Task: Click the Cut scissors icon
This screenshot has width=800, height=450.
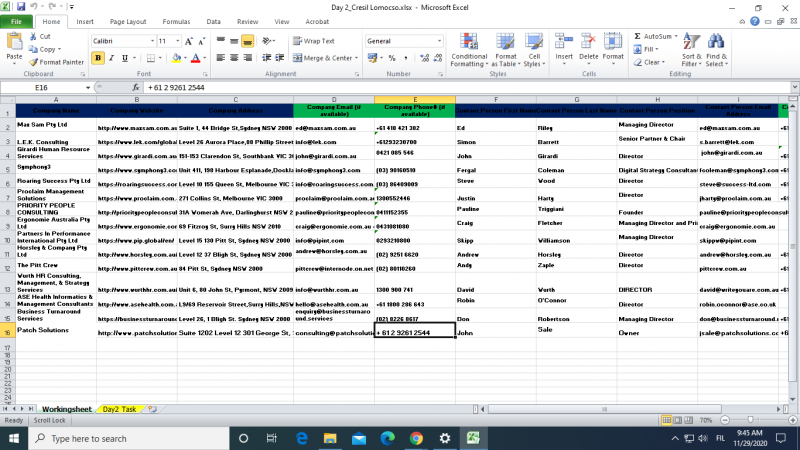Action: pyautogui.click(x=33, y=37)
